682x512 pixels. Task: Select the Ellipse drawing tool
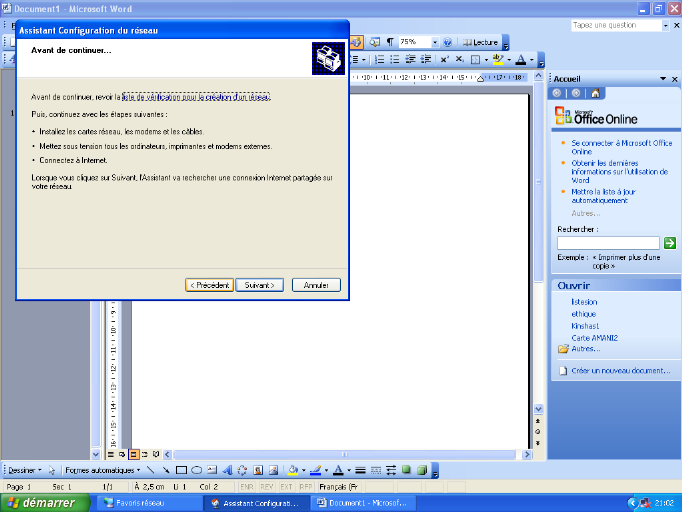(x=197, y=470)
